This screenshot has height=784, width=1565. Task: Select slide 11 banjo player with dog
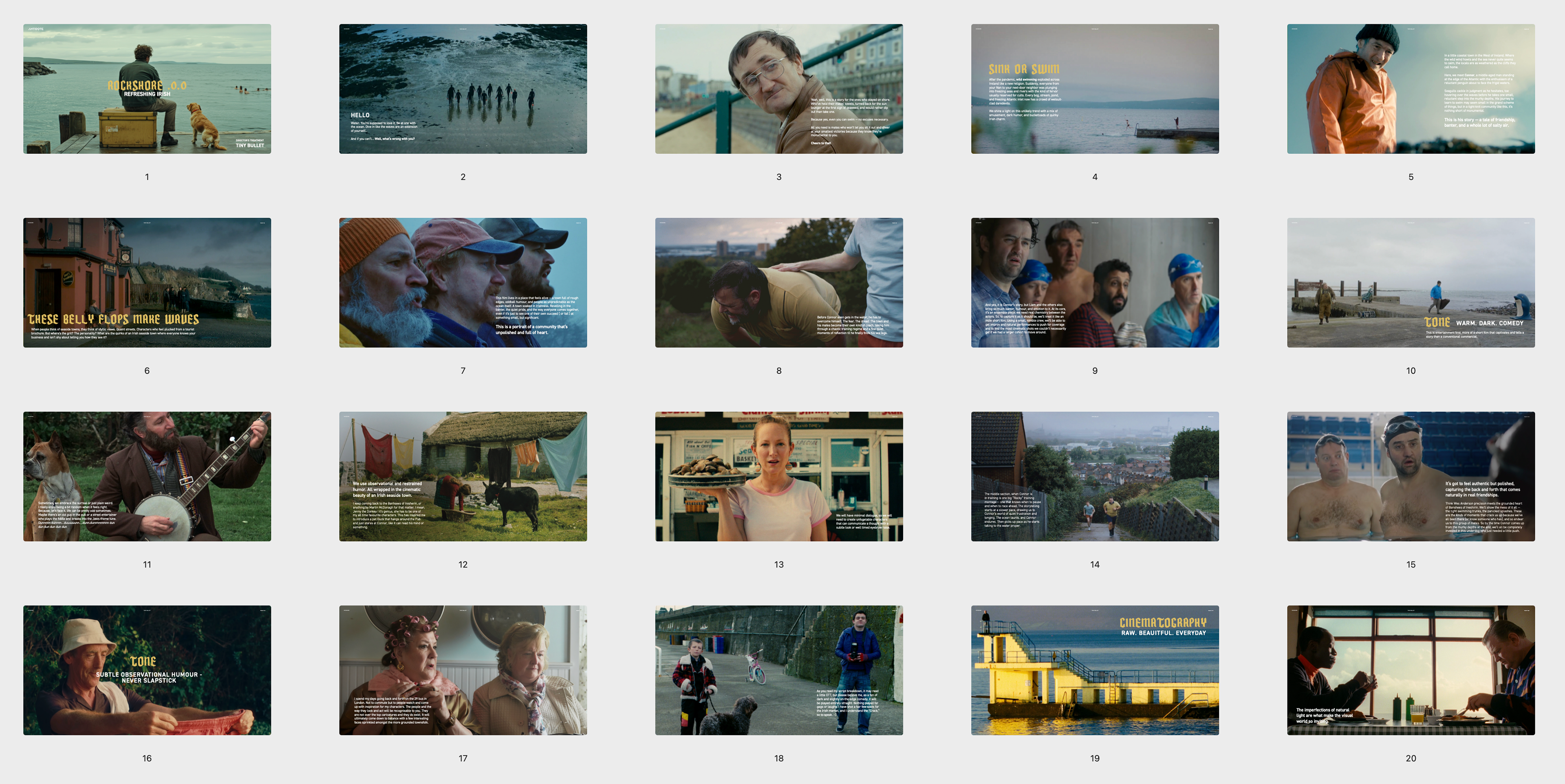click(147, 476)
